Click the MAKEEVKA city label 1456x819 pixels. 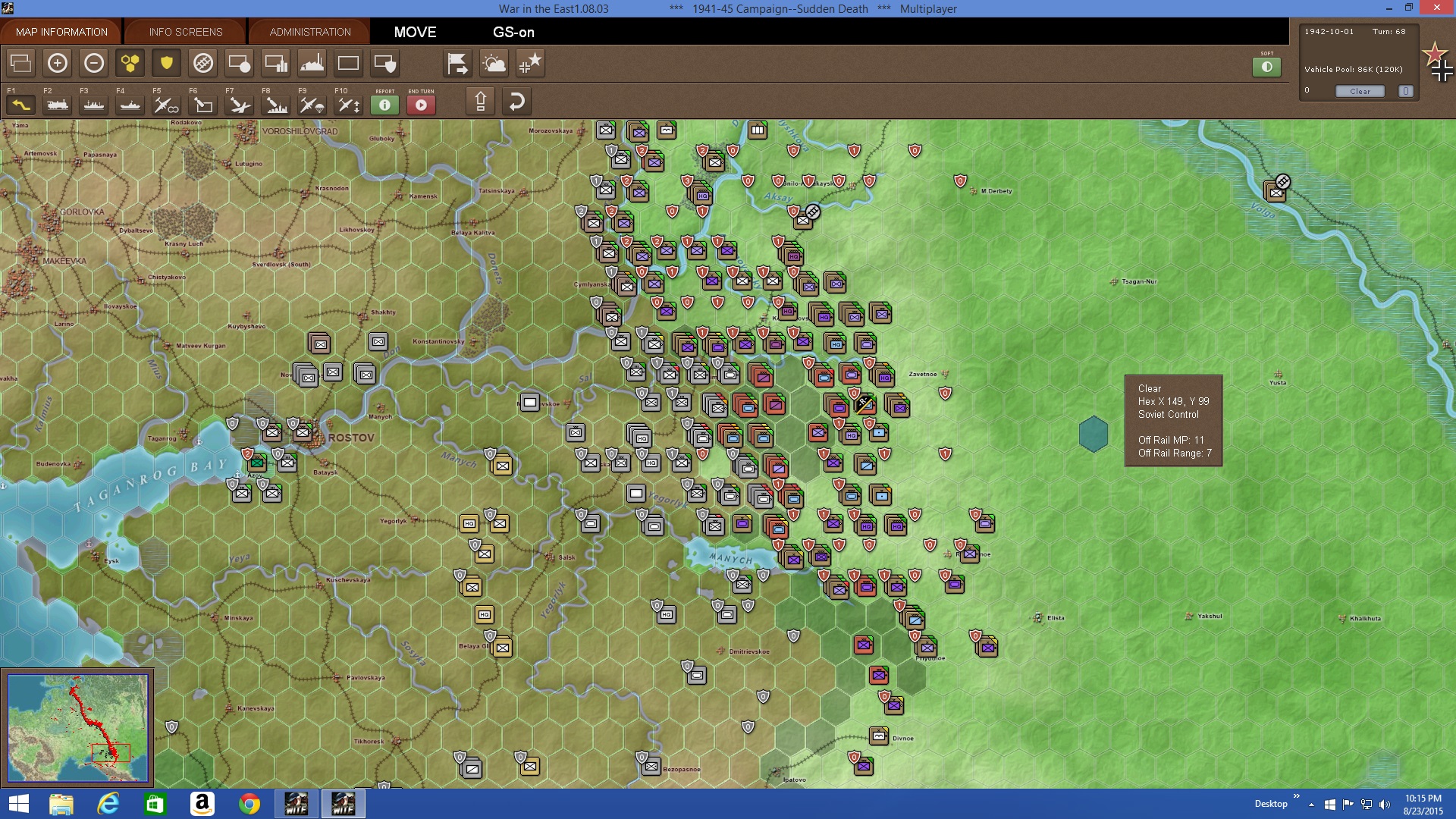pos(64,261)
